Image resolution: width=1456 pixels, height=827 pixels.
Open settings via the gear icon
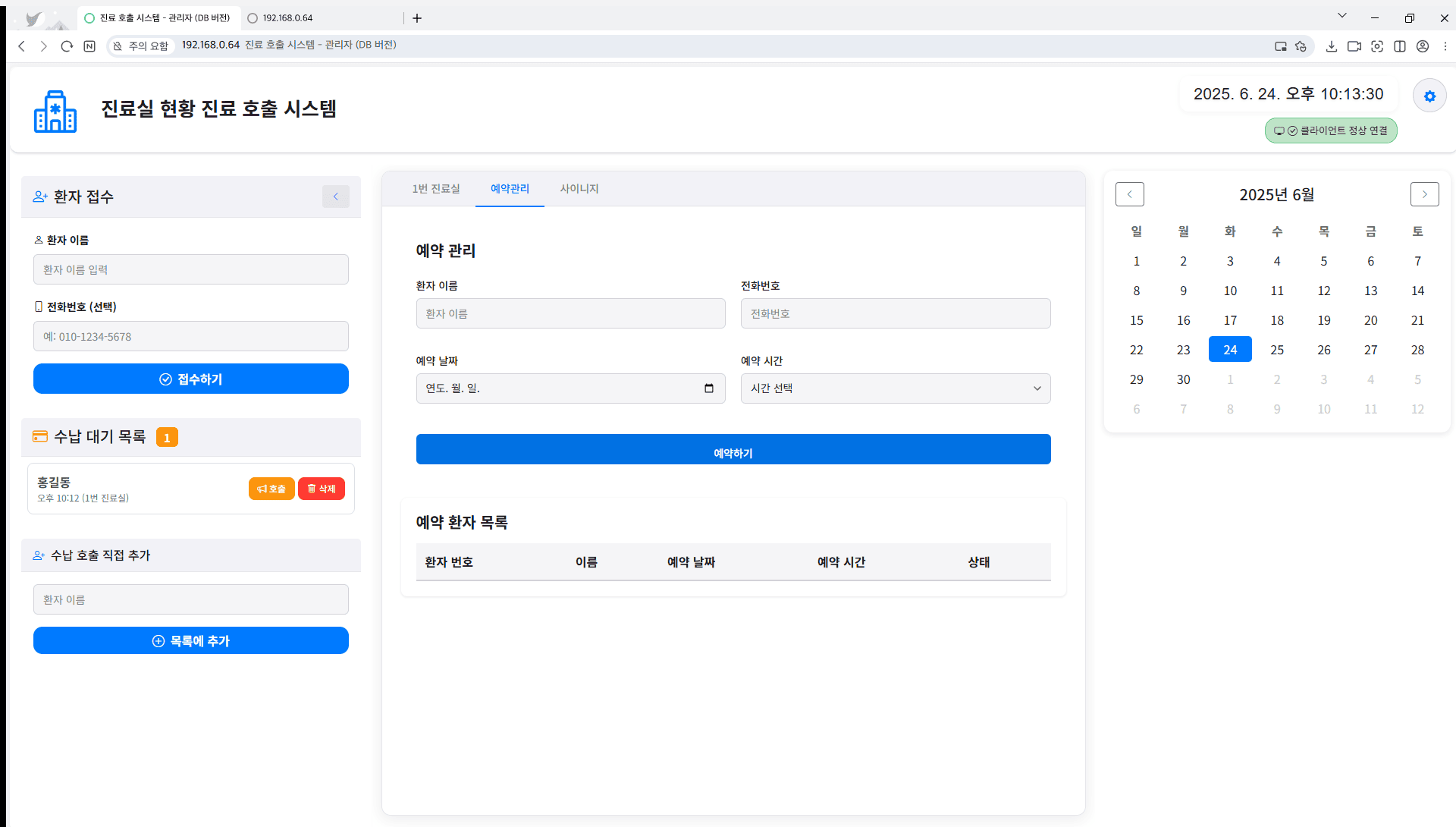1429,96
